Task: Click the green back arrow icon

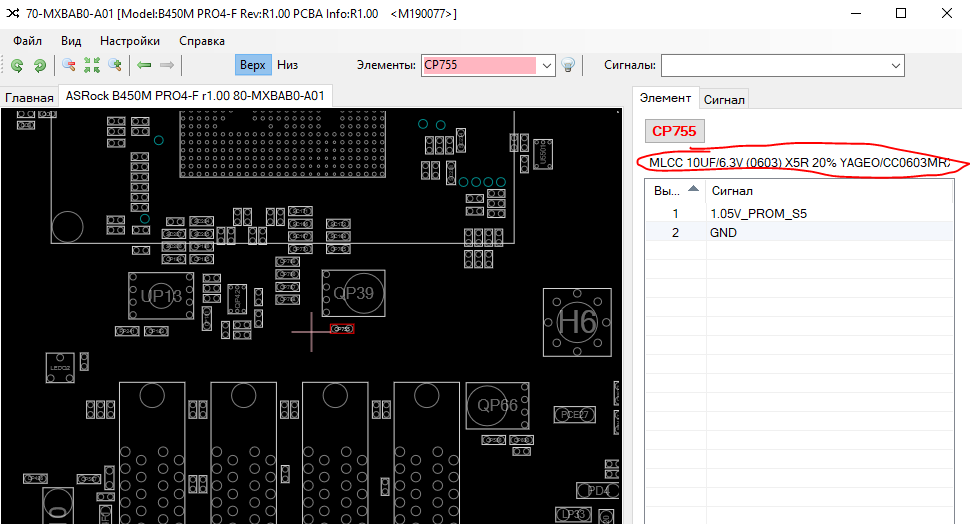Action: [x=144, y=65]
